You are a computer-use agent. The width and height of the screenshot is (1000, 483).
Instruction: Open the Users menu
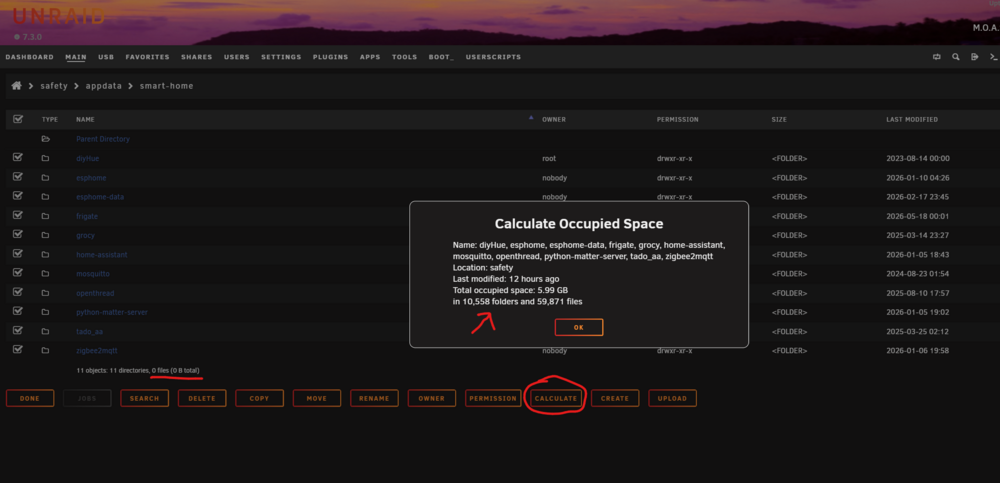[x=237, y=57]
